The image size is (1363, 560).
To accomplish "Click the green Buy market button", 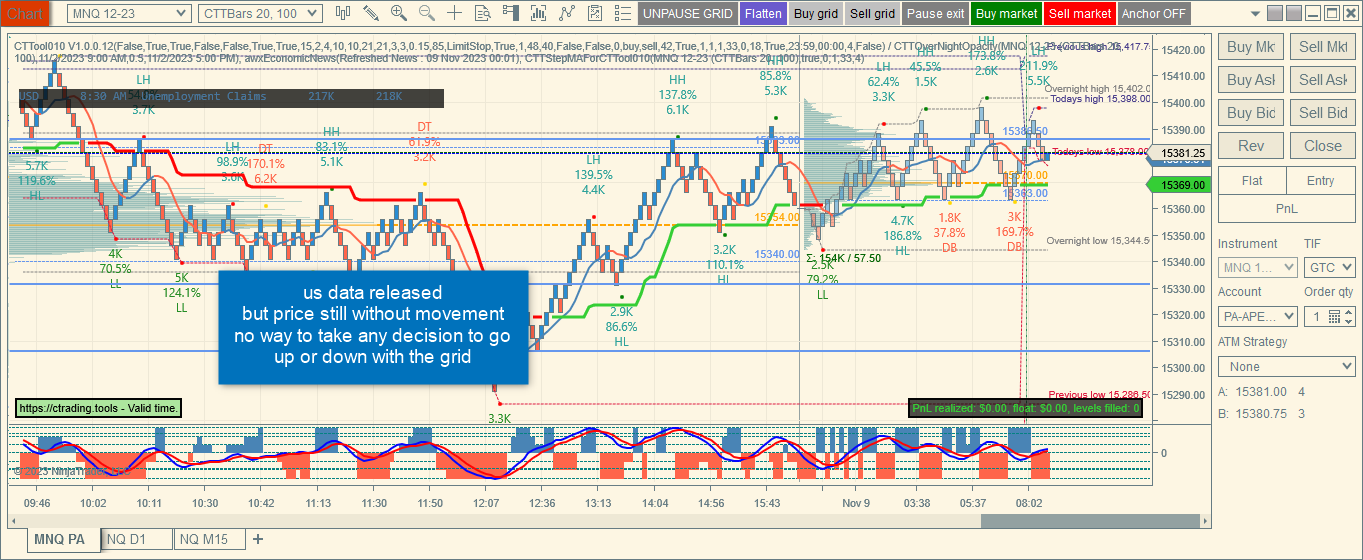I will click(1007, 14).
